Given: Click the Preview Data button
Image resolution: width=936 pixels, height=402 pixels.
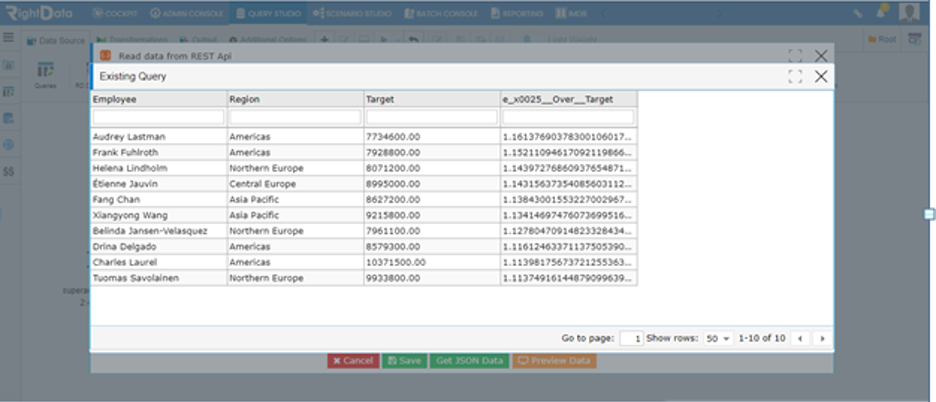Looking at the screenshot, I should pos(554,361).
